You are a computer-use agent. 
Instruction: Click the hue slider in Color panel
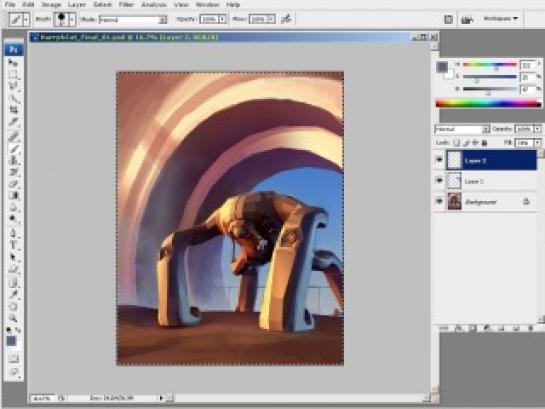point(490,65)
